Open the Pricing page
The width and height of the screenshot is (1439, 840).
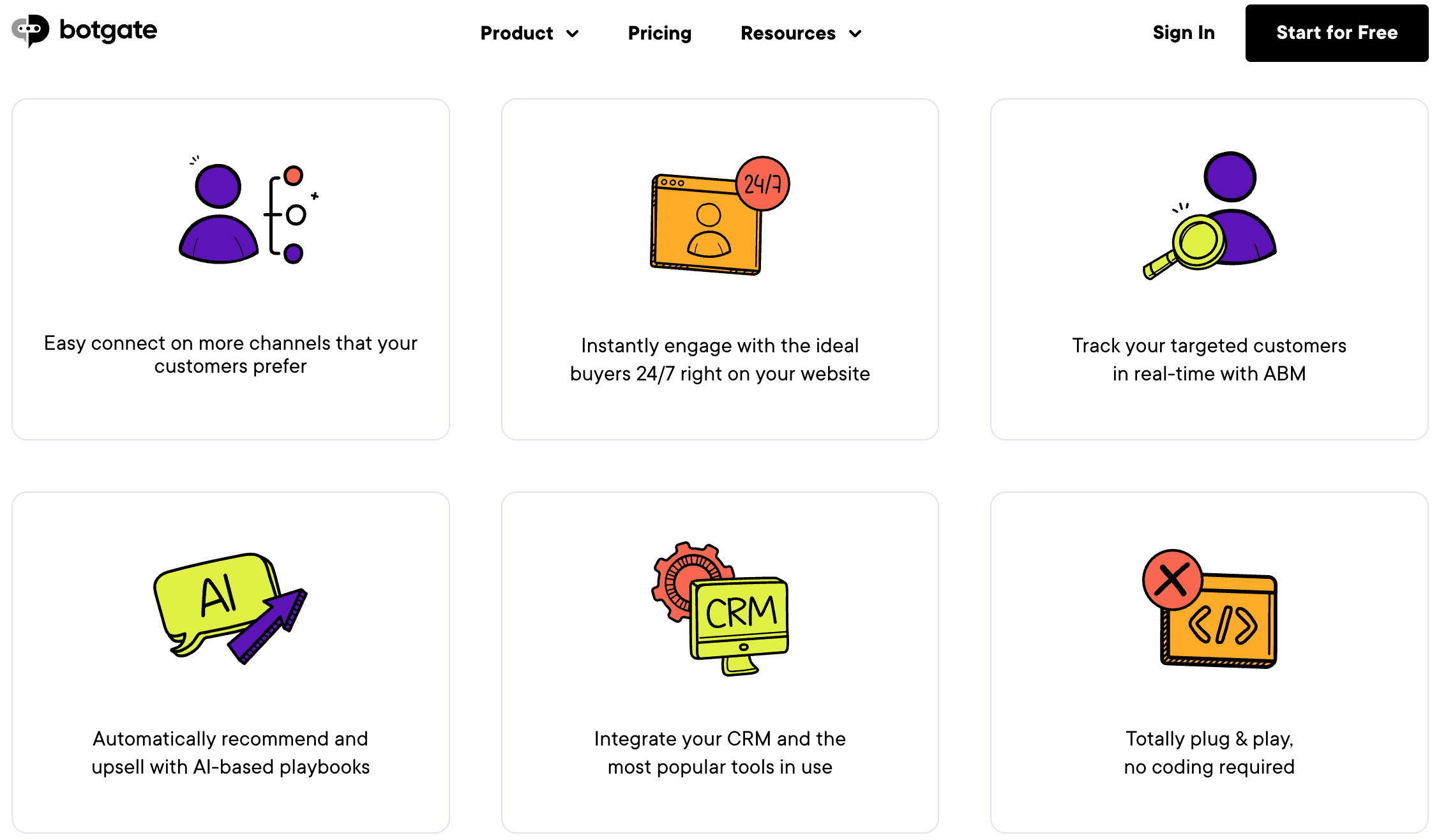(x=659, y=33)
